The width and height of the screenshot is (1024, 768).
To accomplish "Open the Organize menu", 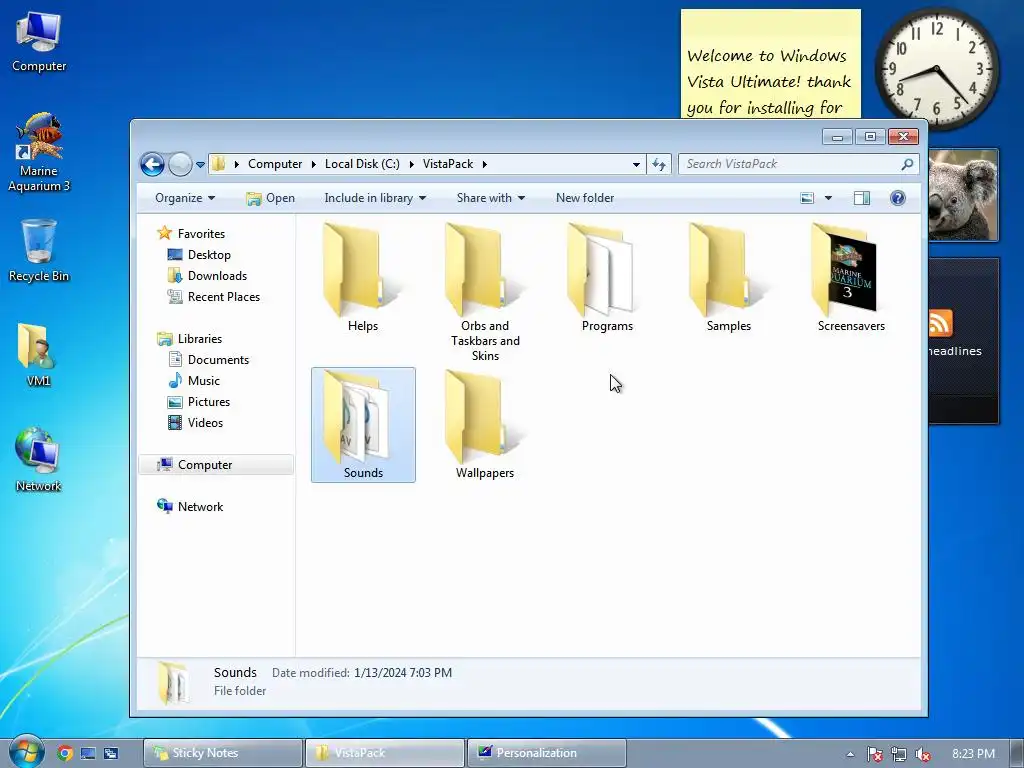I will click(x=185, y=198).
